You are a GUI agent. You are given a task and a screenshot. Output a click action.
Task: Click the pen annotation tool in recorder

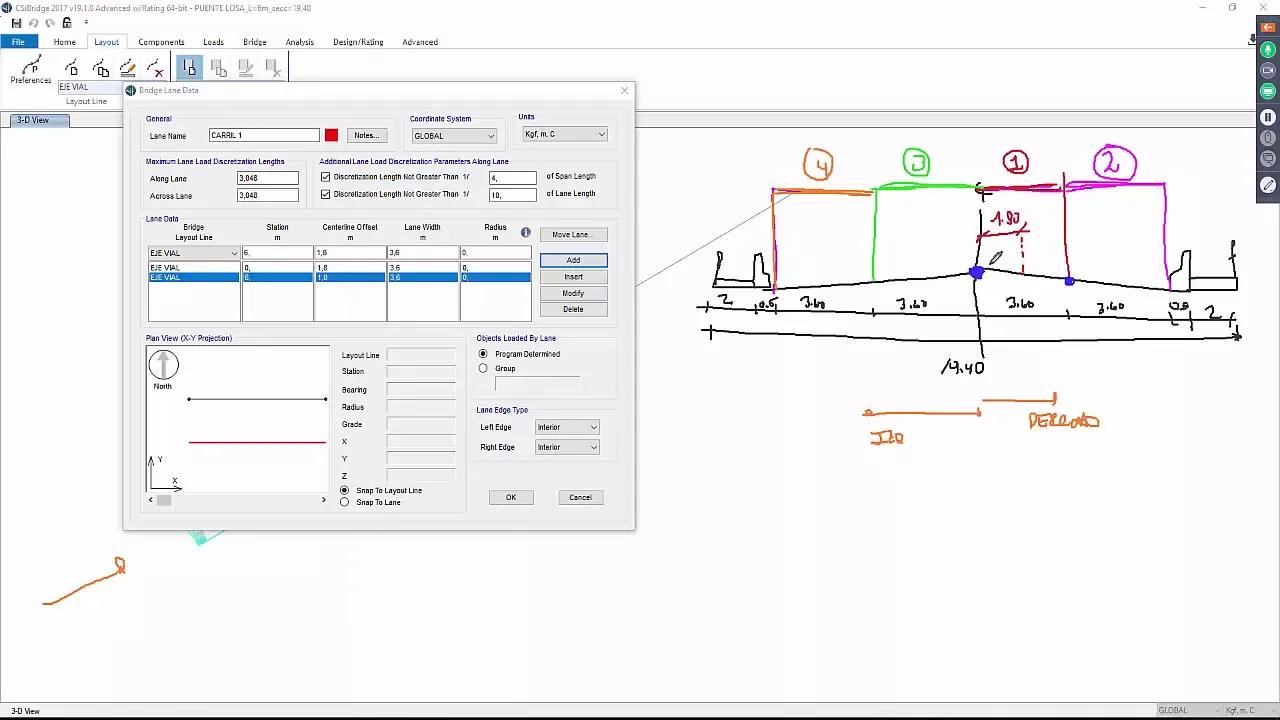tap(1268, 185)
